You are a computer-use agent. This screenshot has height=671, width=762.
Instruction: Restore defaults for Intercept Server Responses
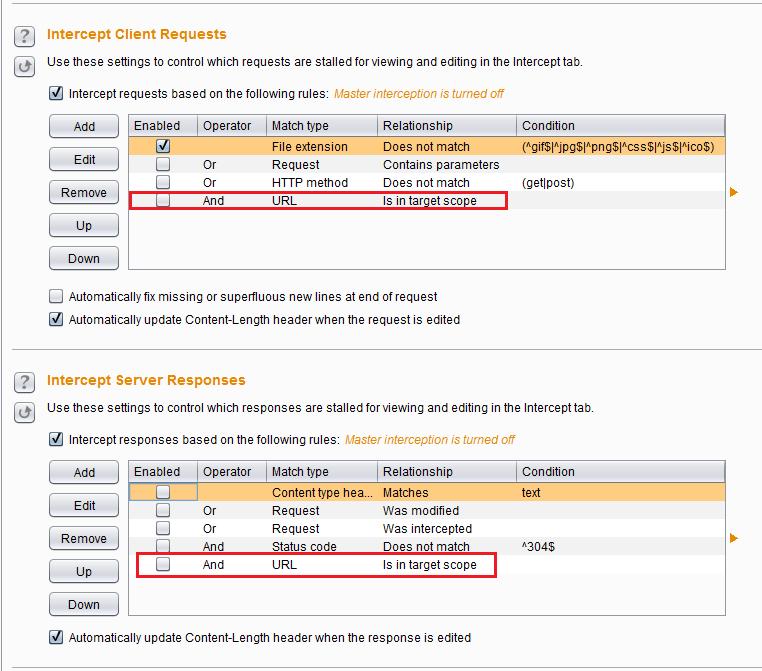tap(24, 413)
